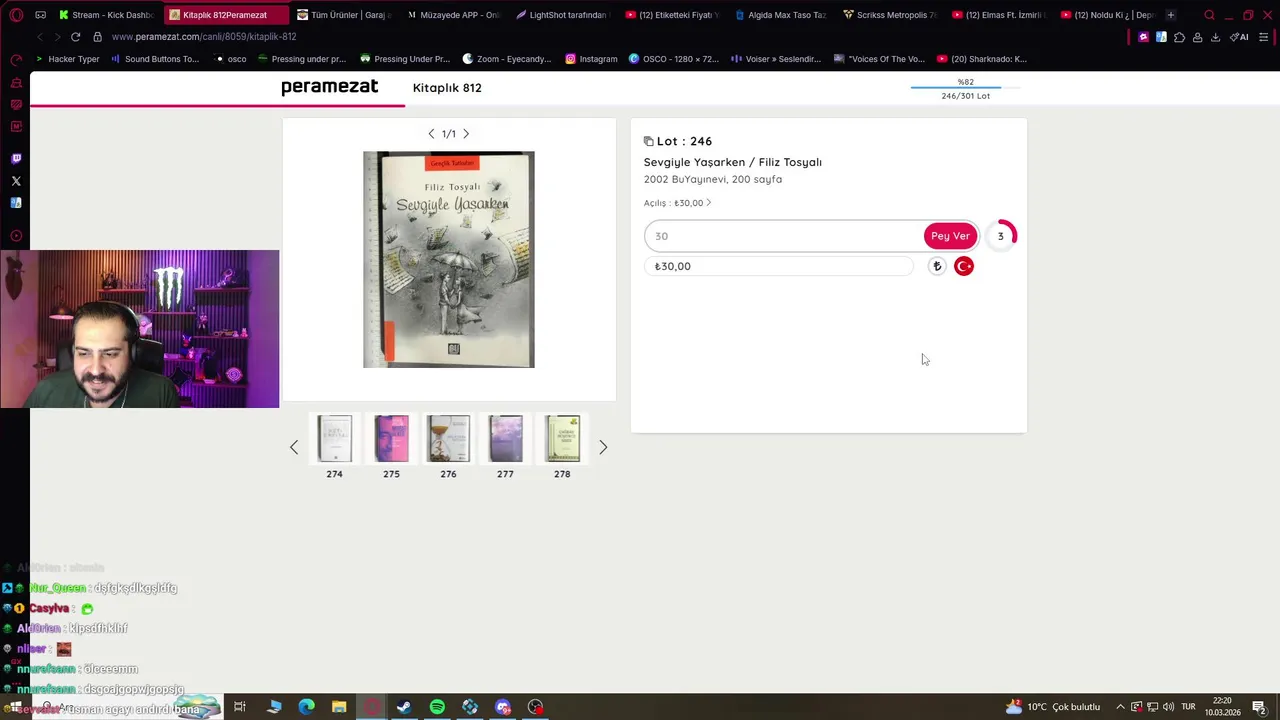Go to previous lot photo arrow
1280x720 pixels.
pyautogui.click(x=431, y=134)
